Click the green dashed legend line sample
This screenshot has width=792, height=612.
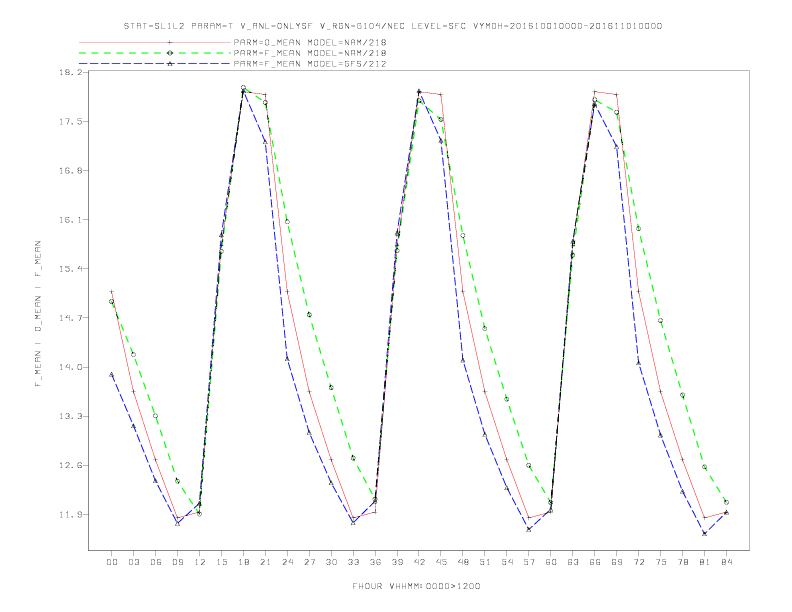pos(155,53)
